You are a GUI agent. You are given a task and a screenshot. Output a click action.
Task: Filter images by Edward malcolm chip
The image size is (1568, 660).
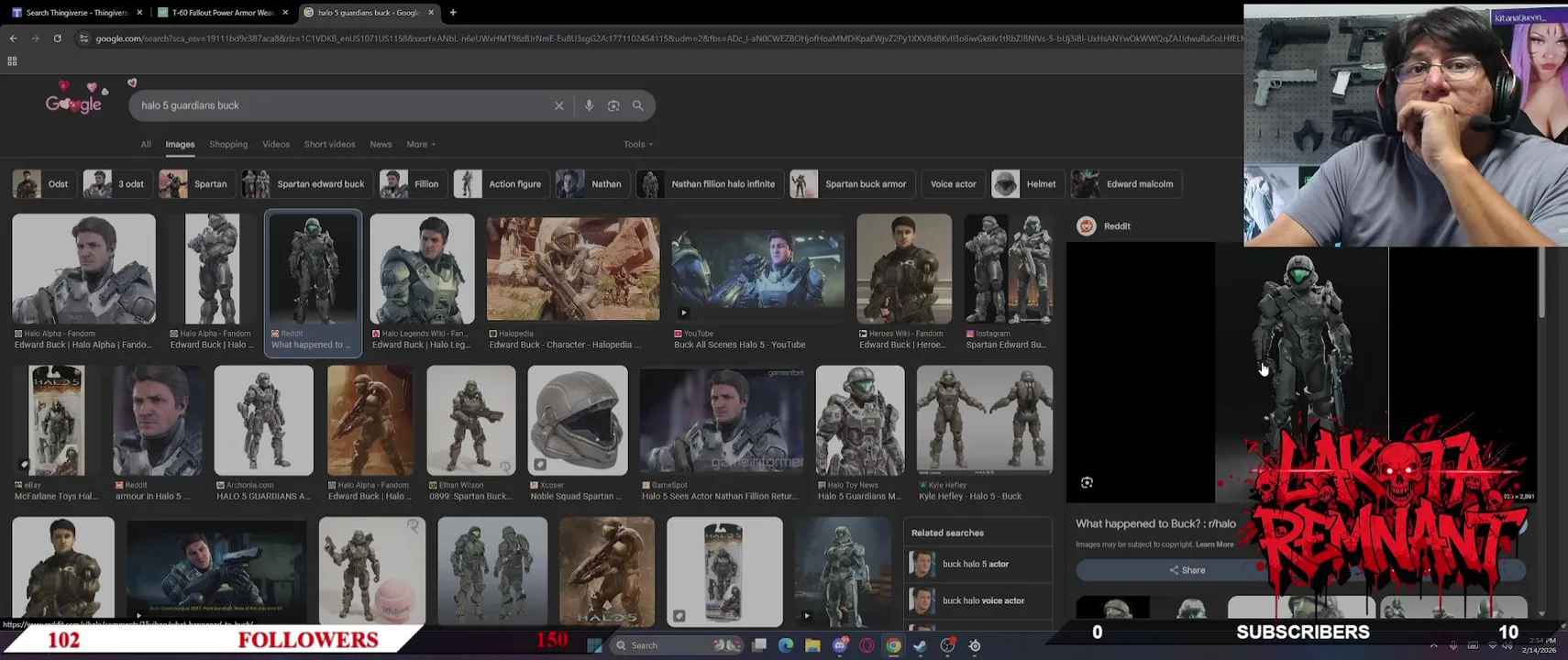1125,184
